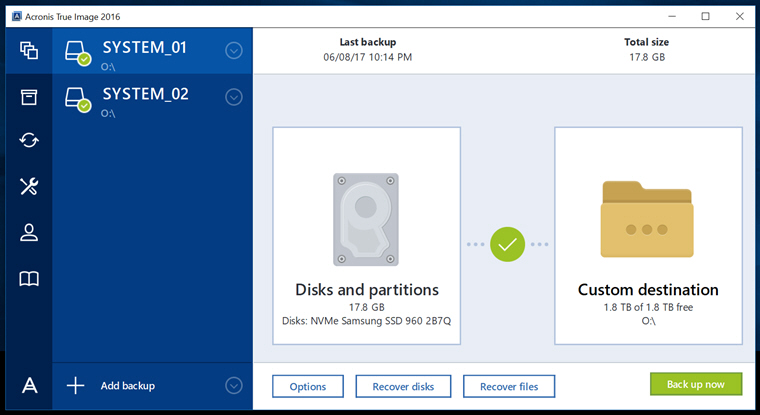Open the Tools wrench icon

[x=29, y=186]
